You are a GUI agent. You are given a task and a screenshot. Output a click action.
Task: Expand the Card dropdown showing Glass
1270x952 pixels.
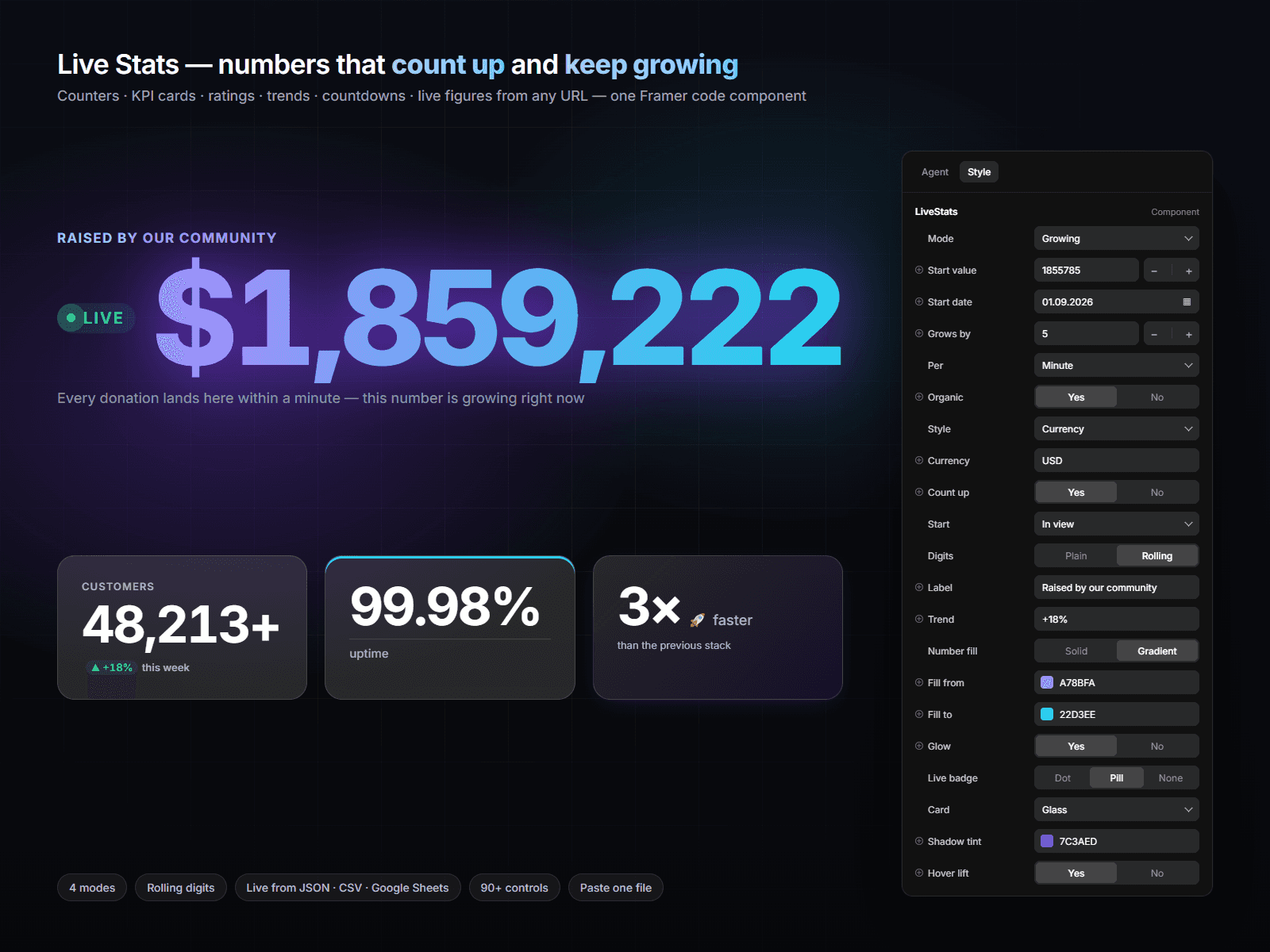(x=1116, y=810)
